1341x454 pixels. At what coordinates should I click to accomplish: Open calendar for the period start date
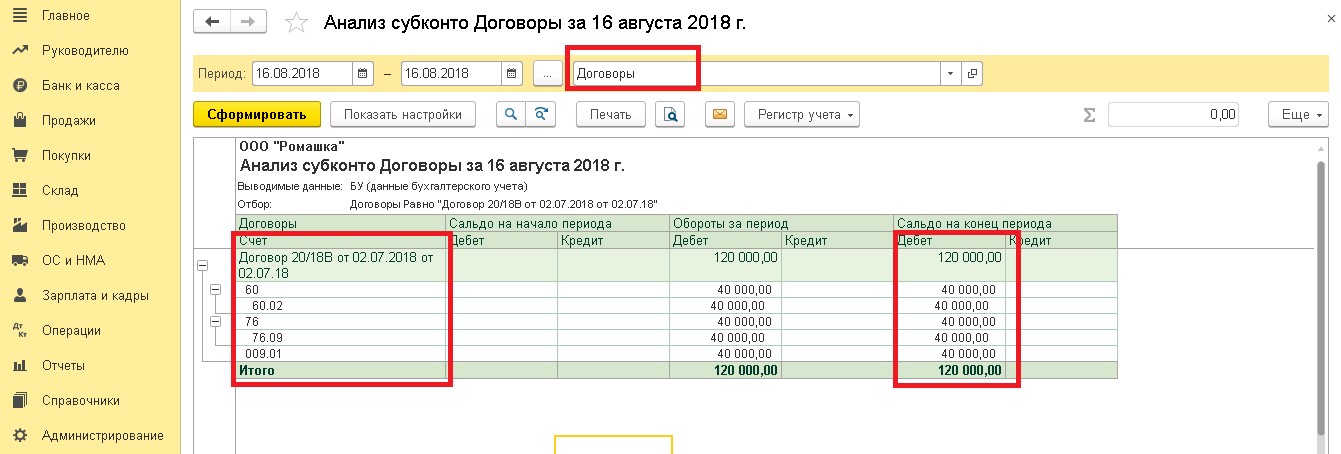[362, 73]
